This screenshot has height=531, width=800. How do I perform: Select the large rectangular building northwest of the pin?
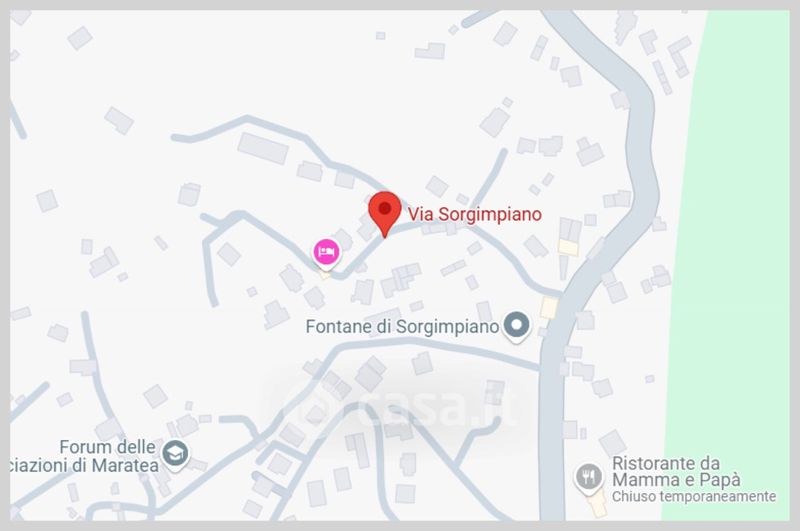[263, 148]
